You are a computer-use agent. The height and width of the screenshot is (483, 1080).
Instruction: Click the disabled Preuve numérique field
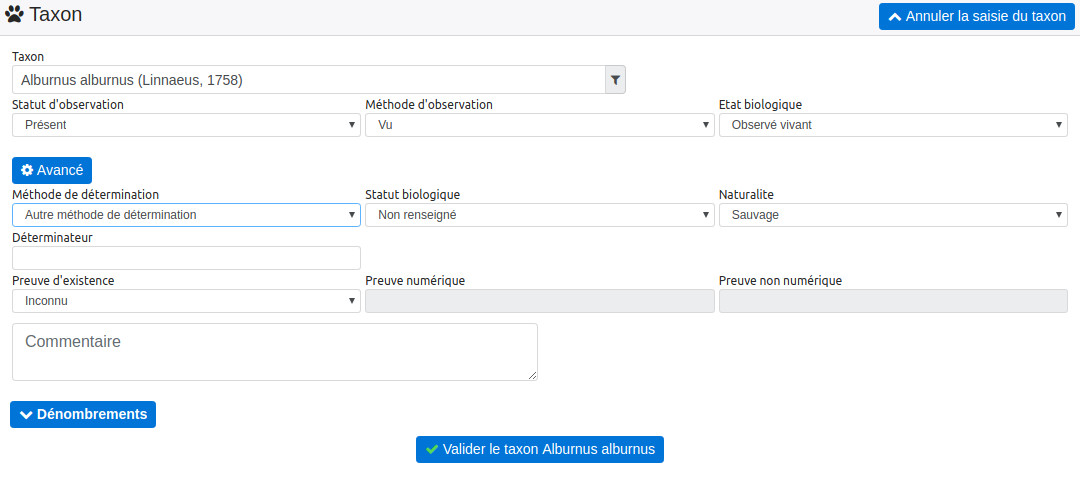(539, 301)
